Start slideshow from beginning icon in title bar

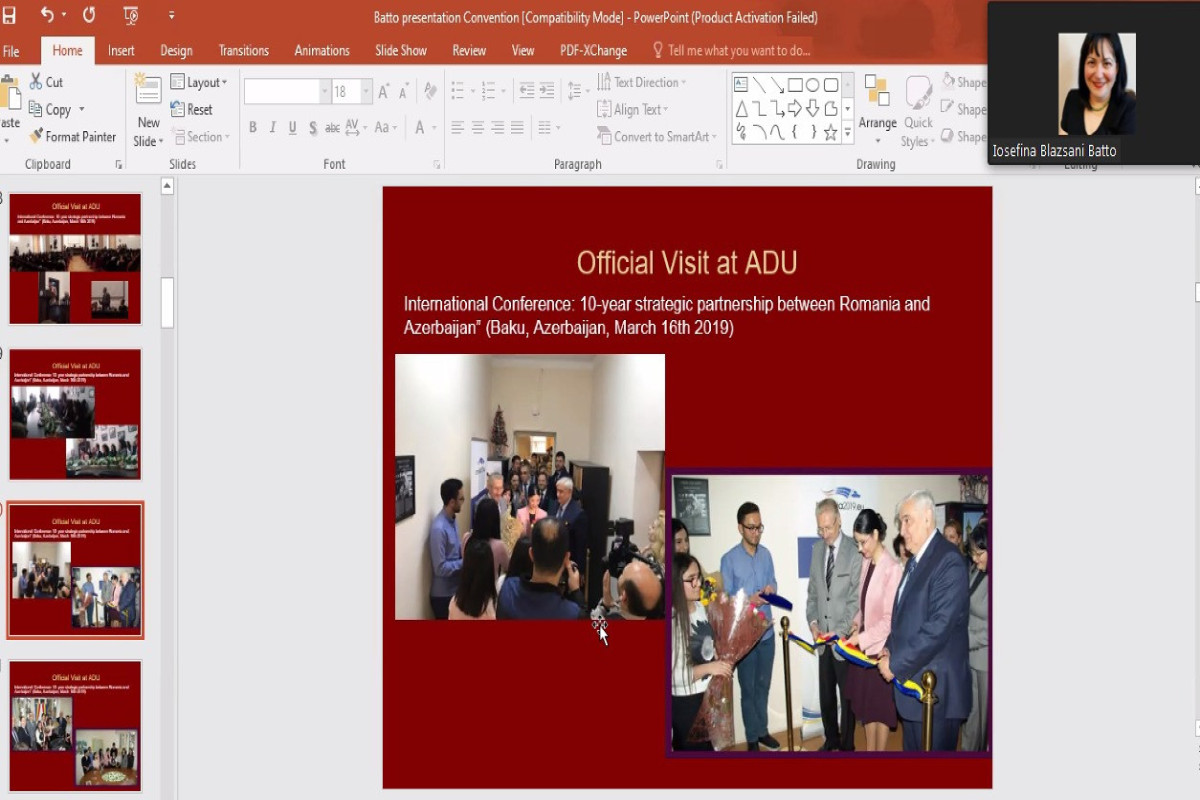click(x=131, y=16)
